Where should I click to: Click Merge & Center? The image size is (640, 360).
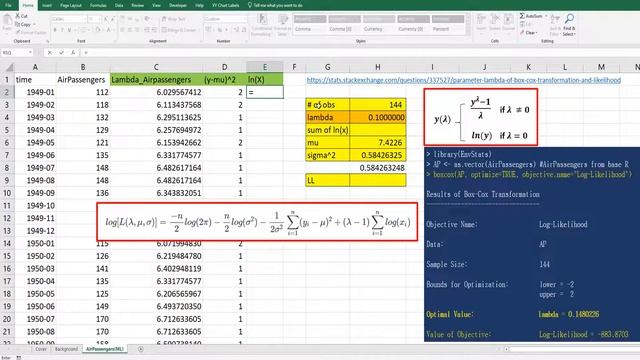(x=179, y=30)
